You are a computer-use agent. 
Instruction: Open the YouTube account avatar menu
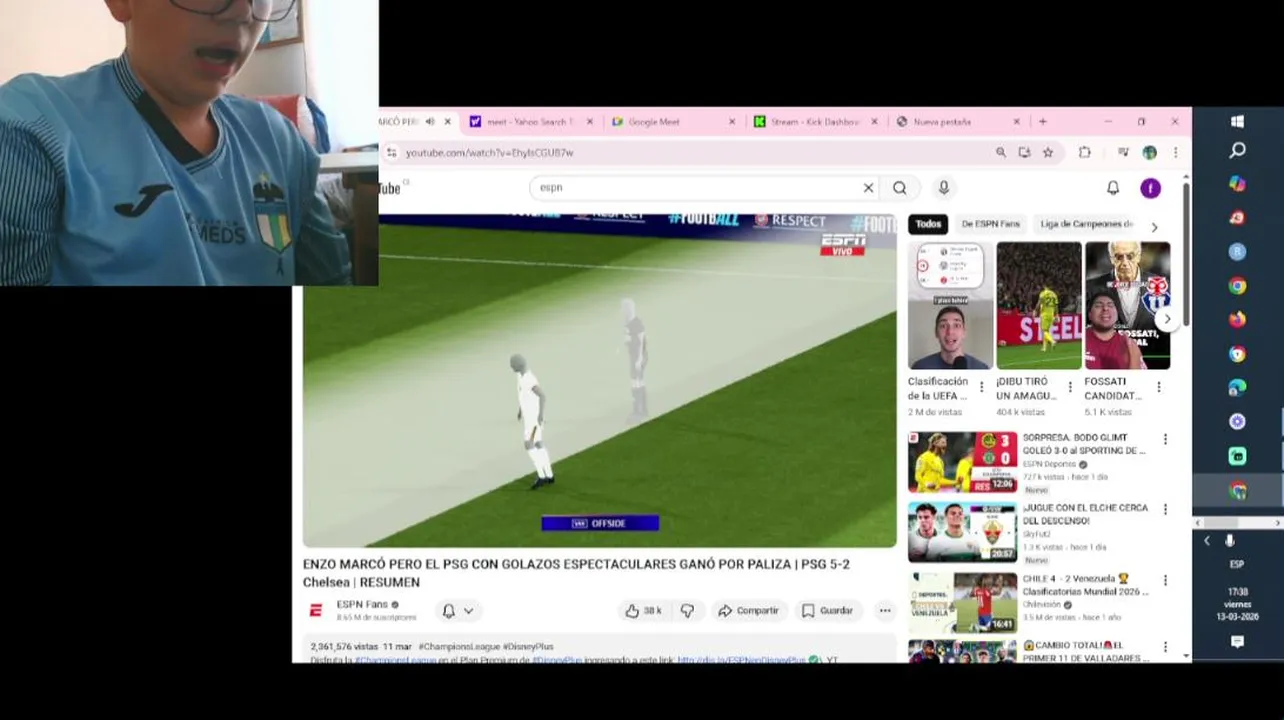(x=1150, y=188)
